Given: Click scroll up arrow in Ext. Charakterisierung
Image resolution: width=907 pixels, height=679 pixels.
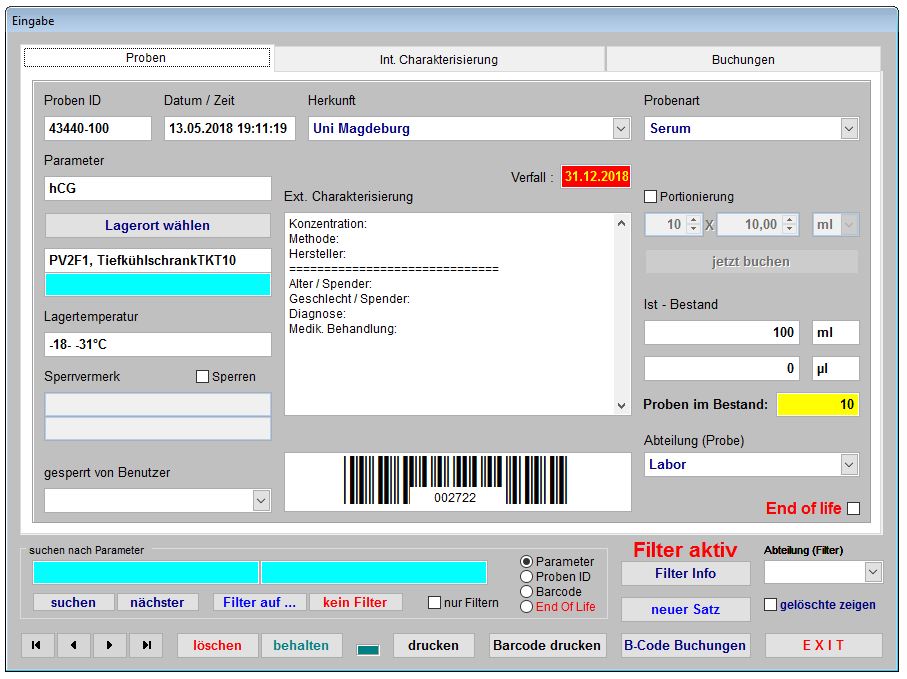Looking at the screenshot, I should point(621,223).
